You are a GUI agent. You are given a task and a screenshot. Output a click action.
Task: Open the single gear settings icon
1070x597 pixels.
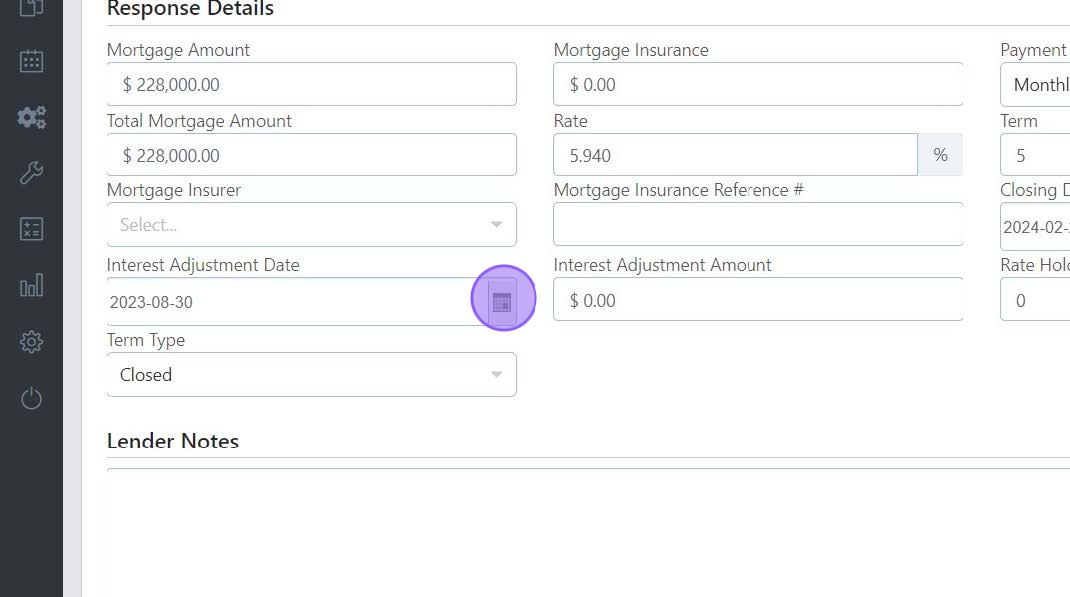[x=31, y=343]
